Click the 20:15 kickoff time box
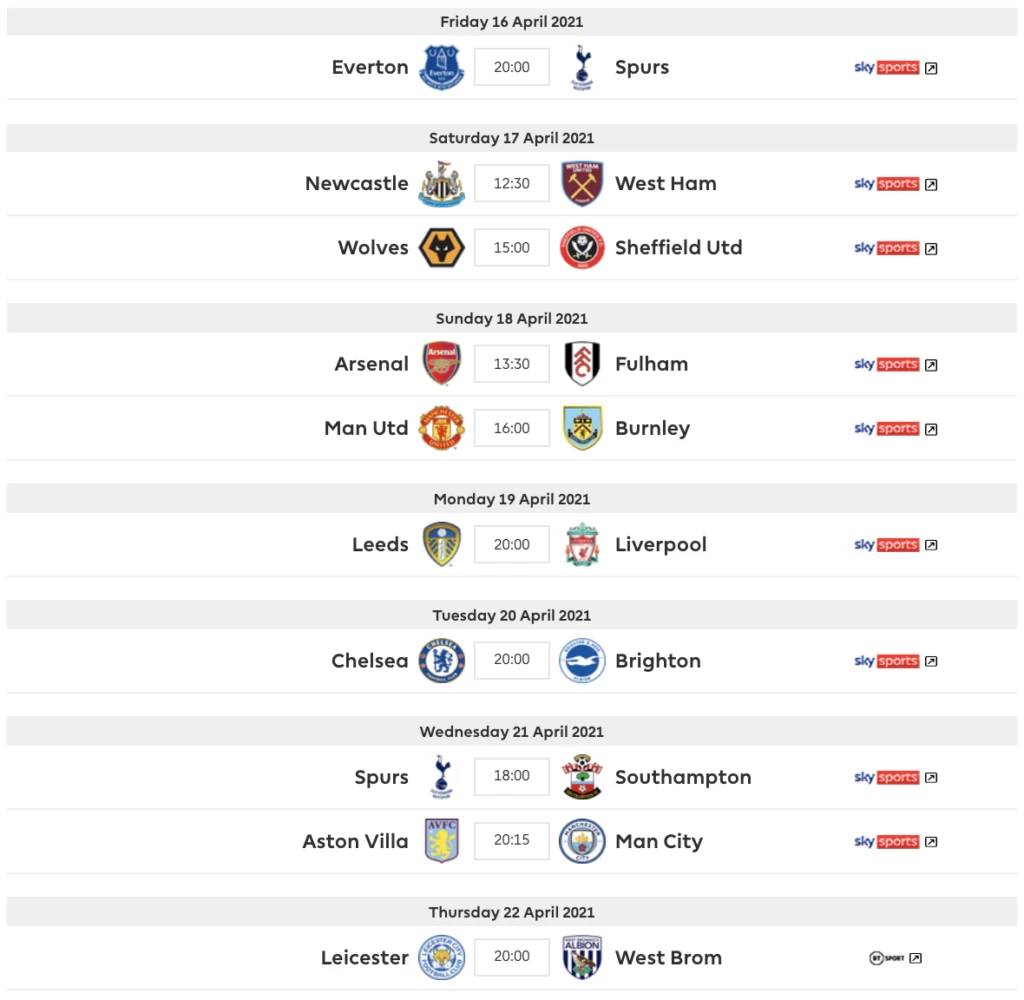This screenshot has height=1000, width=1024. tap(512, 840)
